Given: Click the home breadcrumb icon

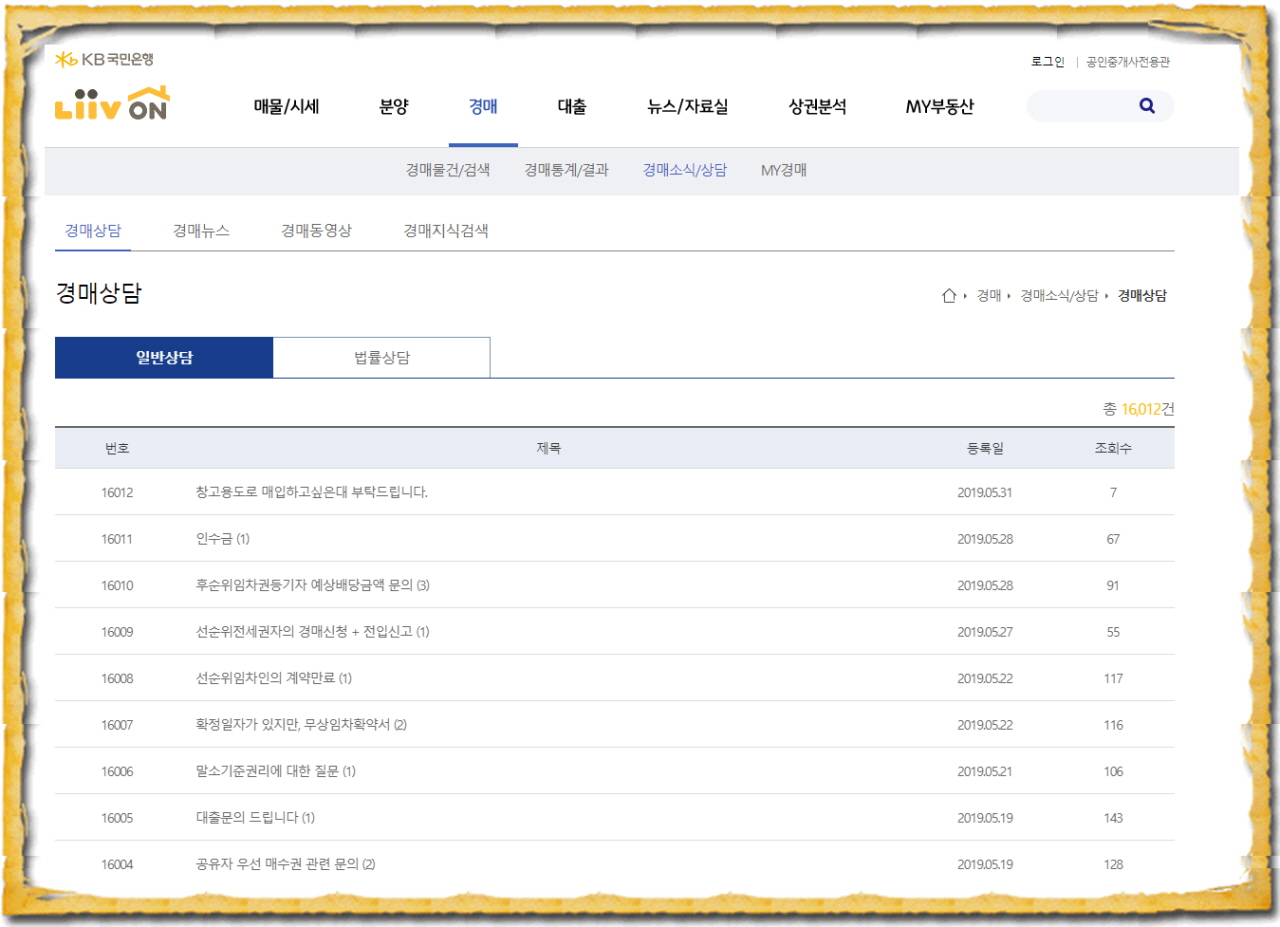Looking at the screenshot, I should [949, 295].
